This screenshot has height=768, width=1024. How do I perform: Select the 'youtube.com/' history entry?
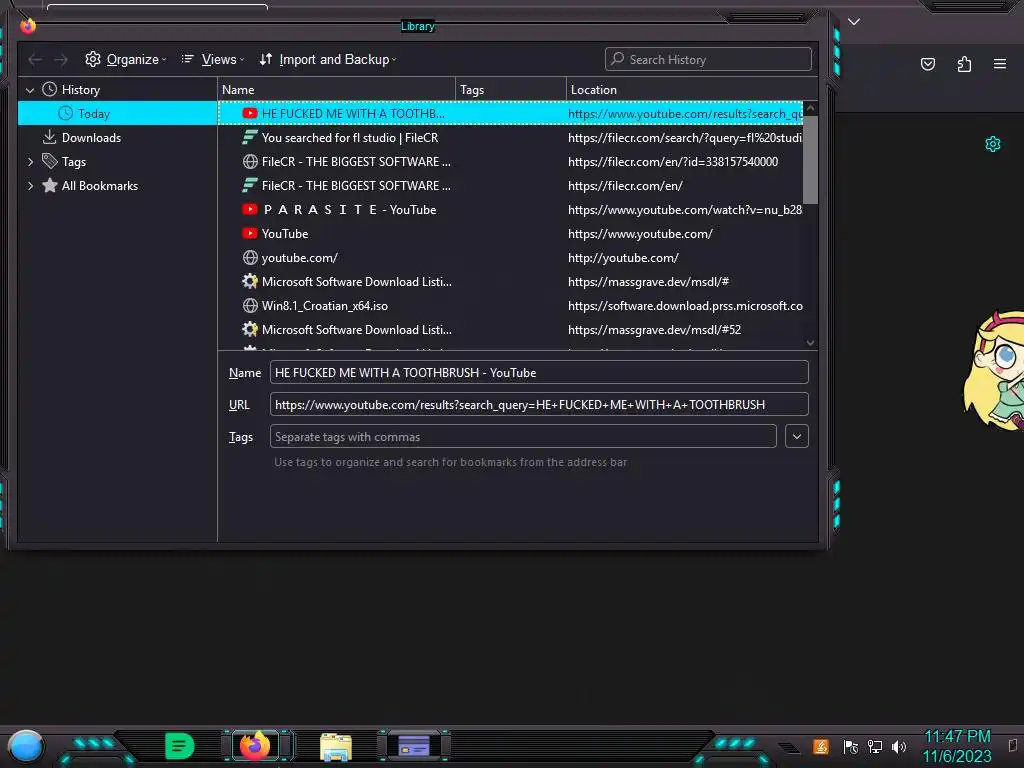(511, 257)
